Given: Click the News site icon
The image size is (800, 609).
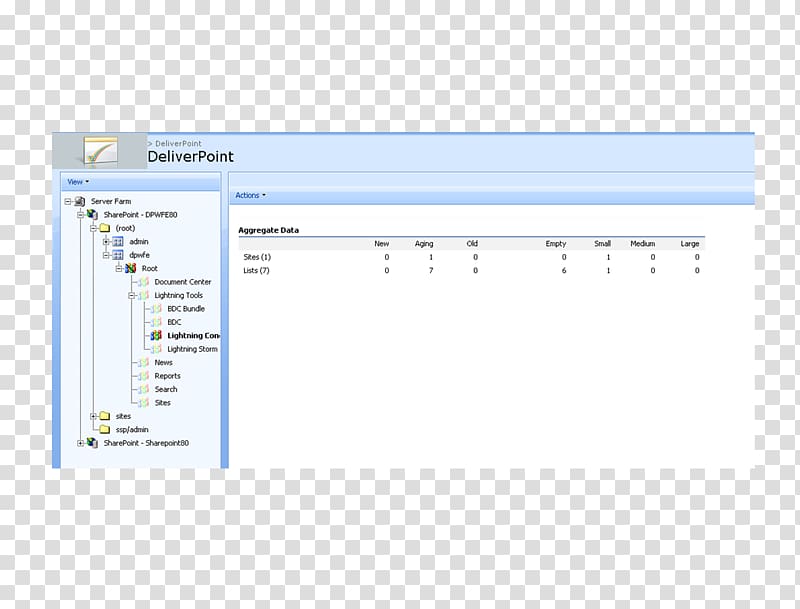Looking at the screenshot, I should tap(144, 362).
